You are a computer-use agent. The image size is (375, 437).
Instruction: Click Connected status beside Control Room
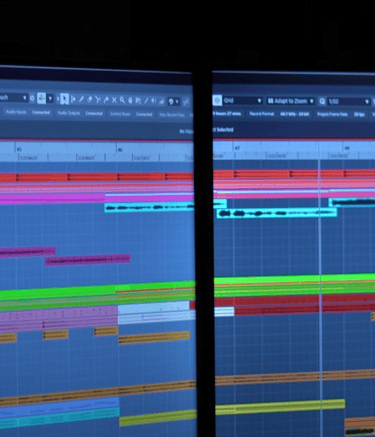point(144,114)
